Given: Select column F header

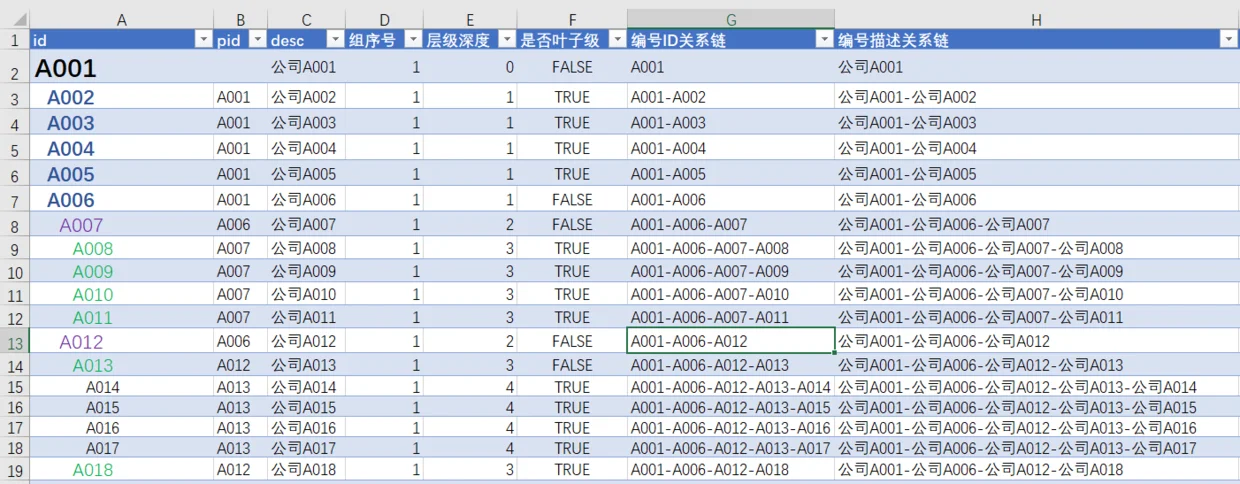Looking at the screenshot, I should coord(572,19).
